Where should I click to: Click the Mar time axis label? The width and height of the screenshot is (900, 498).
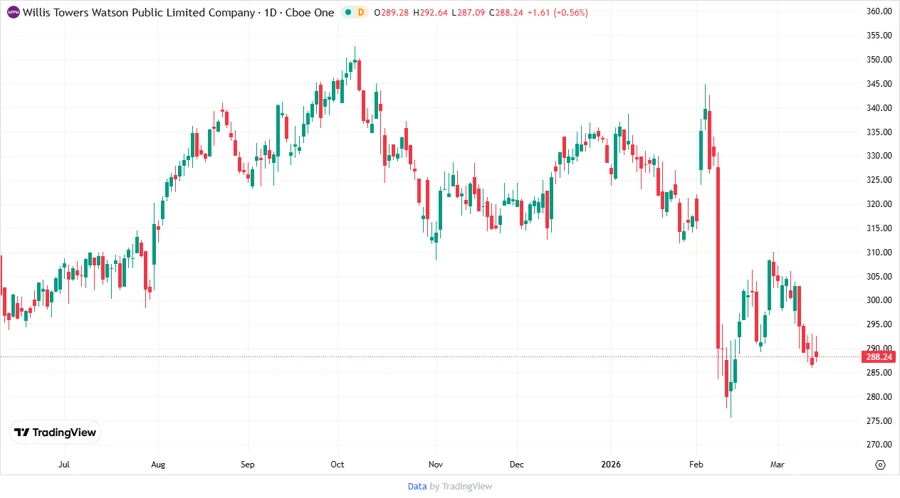click(x=777, y=464)
